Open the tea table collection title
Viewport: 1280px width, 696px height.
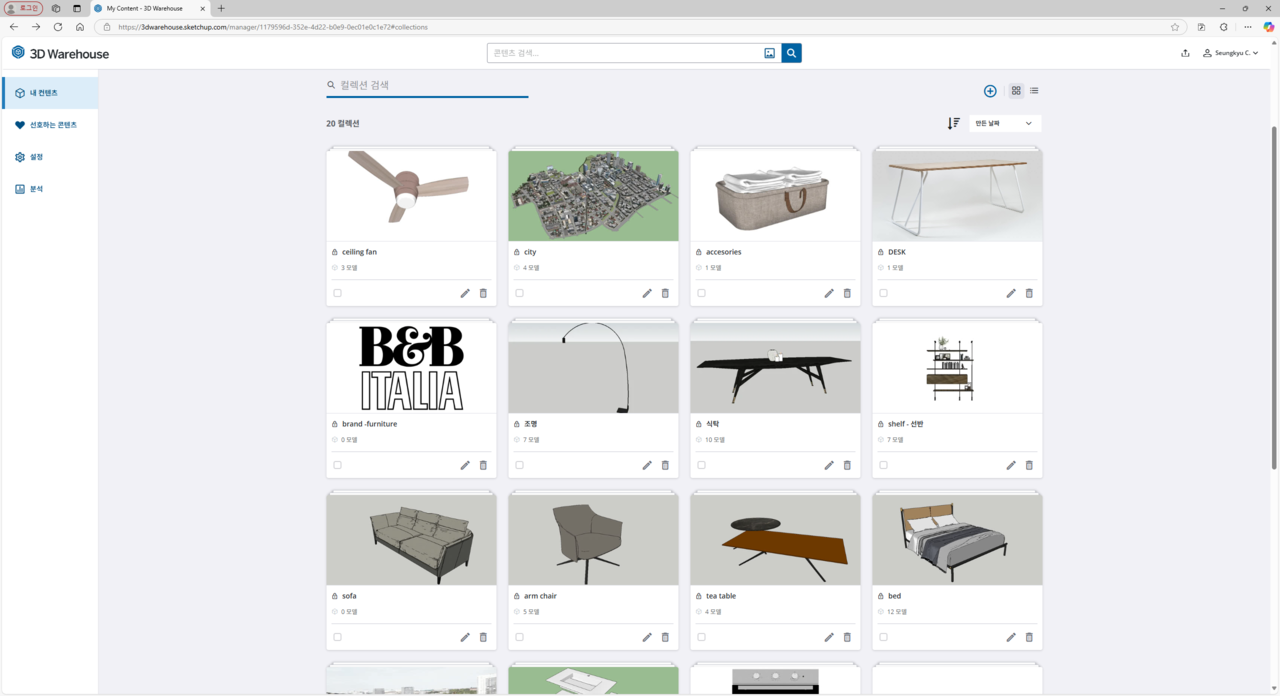[721, 596]
